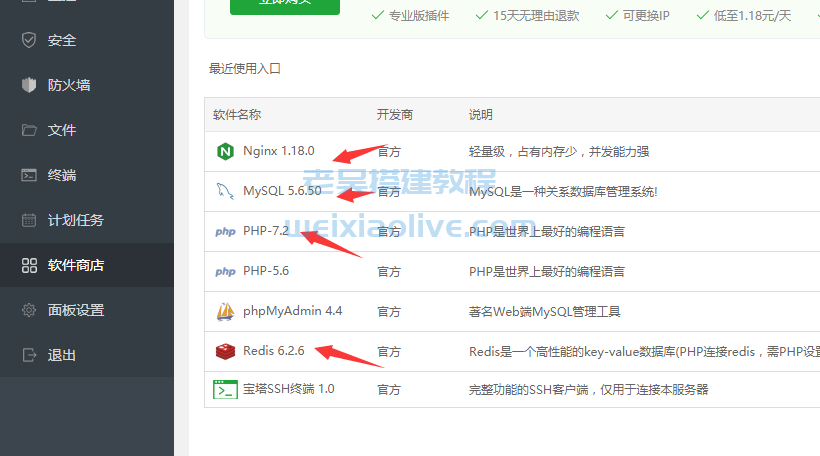Click Redis description about key-value数据库
The width and height of the screenshot is (820, 456).
644,352
